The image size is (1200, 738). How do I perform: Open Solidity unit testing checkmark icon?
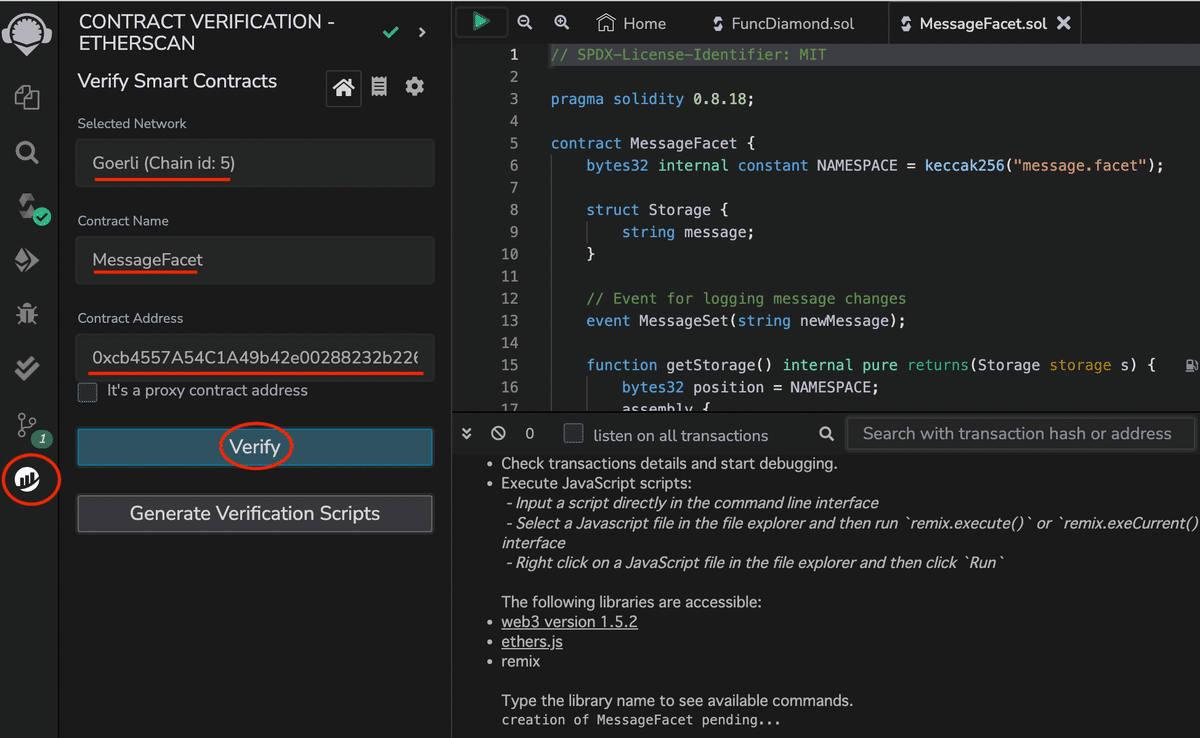click(28, 369)
